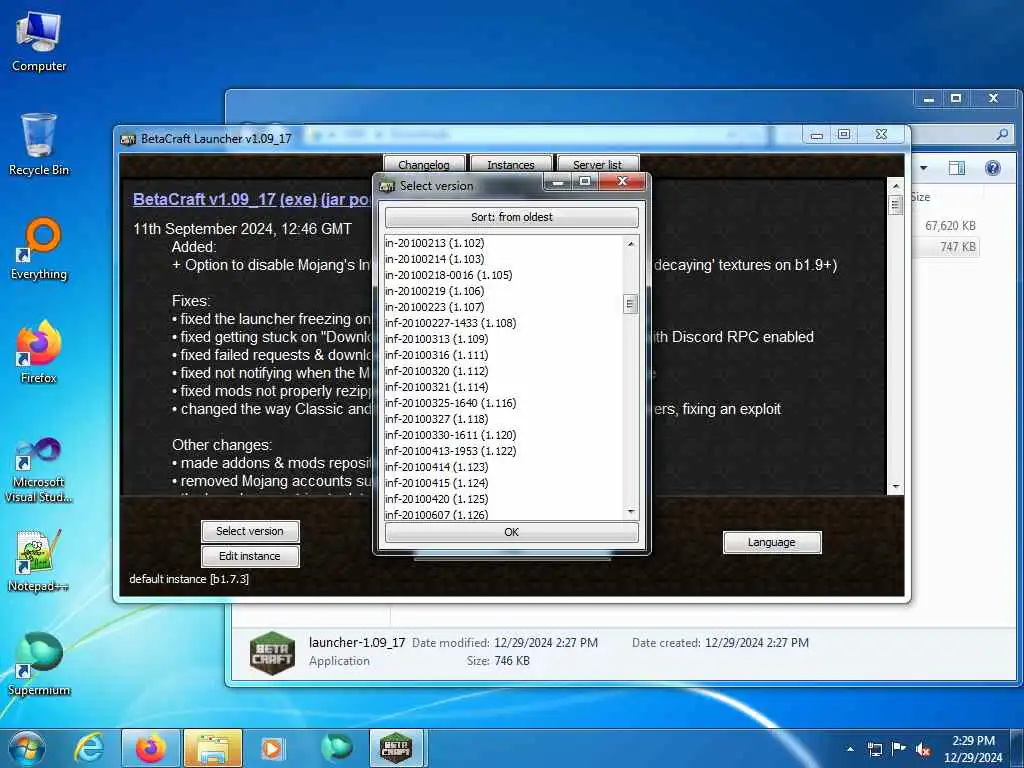Open the Explorer view options dropdown arrow
Image resolution: width=1024 pixels, height=768 pixels.
923,168
